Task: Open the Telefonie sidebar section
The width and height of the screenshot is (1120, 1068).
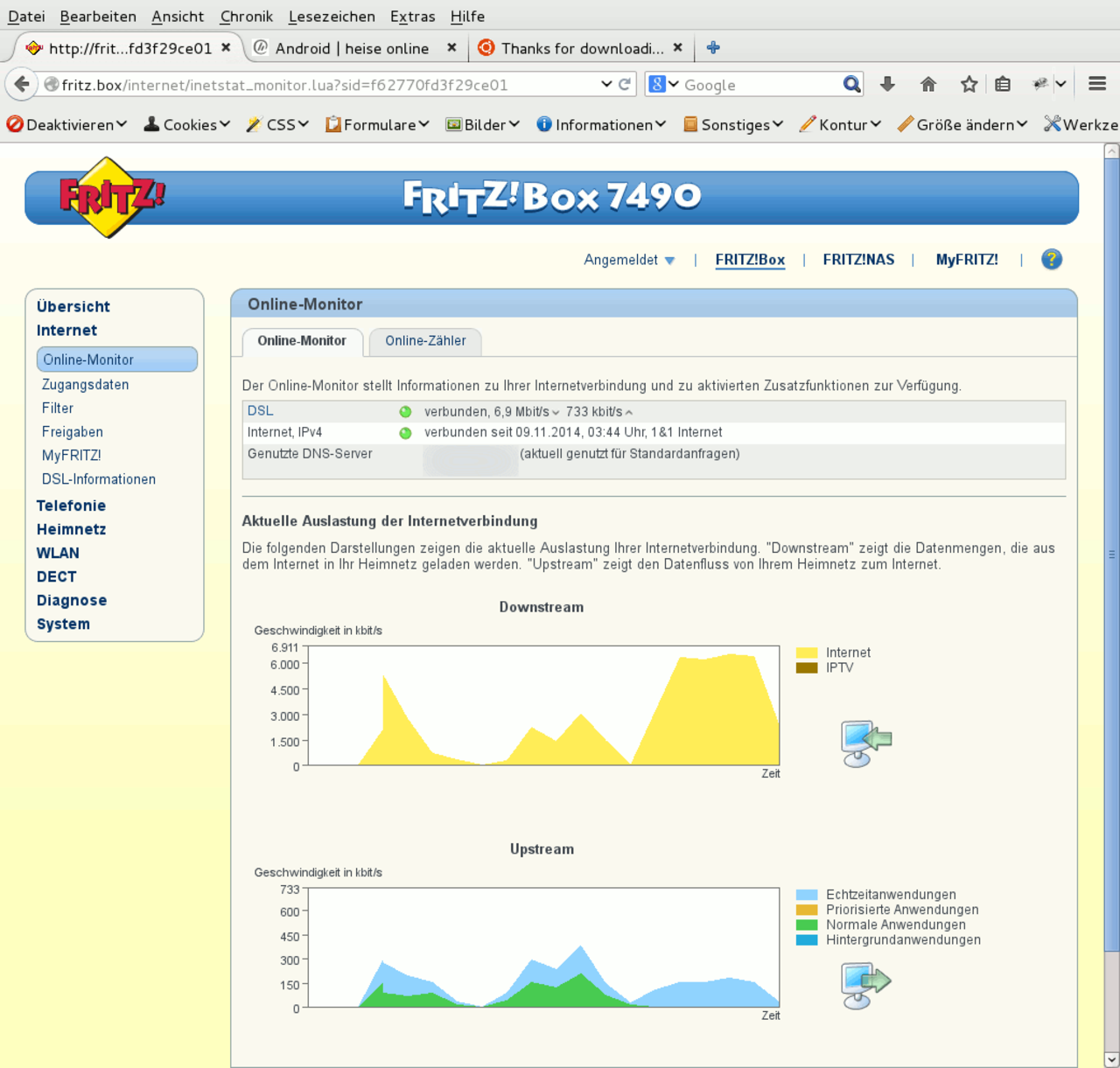Action: click(x=71, y=506)
